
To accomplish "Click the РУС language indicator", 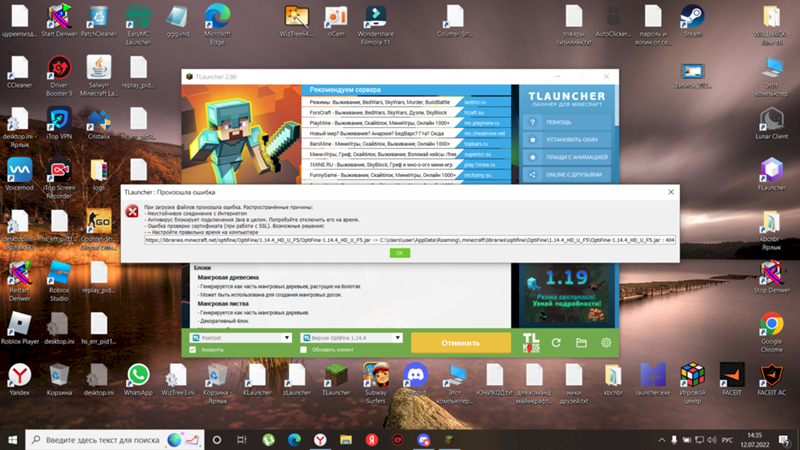I will pos(728,440).
